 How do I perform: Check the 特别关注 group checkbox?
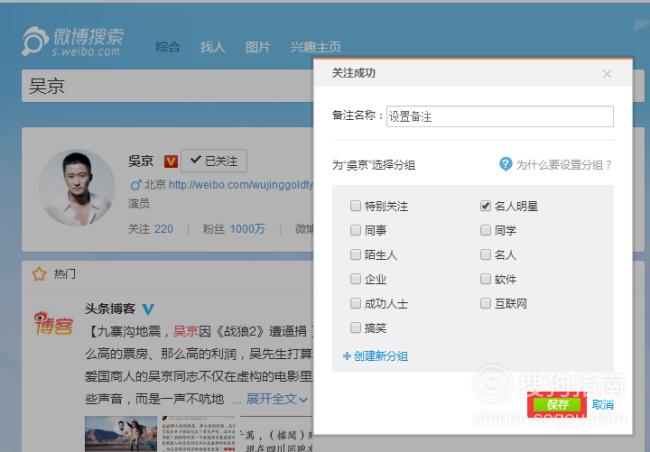point(355,206)
